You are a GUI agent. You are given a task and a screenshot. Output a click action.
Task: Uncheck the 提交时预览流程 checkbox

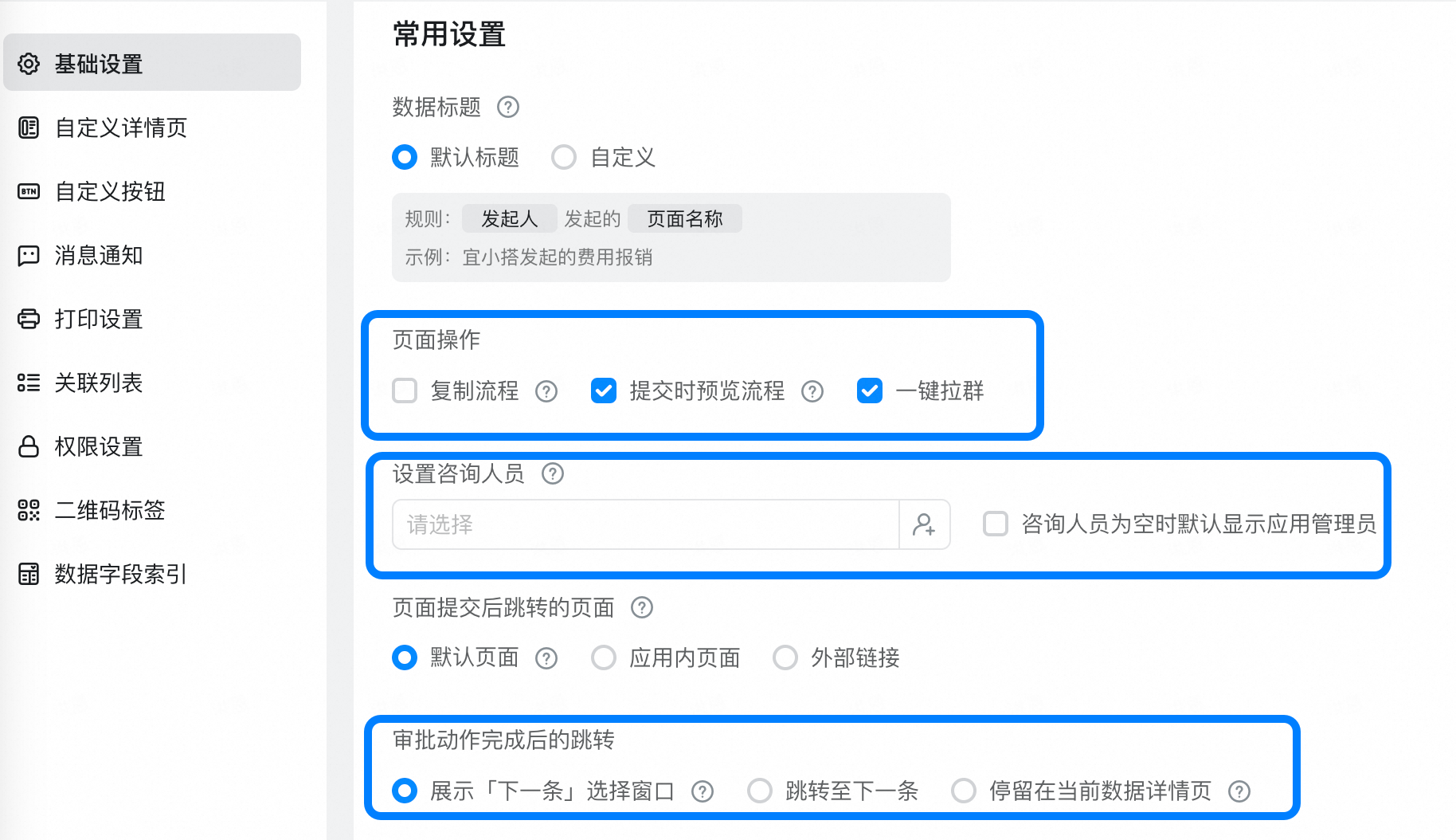click(604, 391)
